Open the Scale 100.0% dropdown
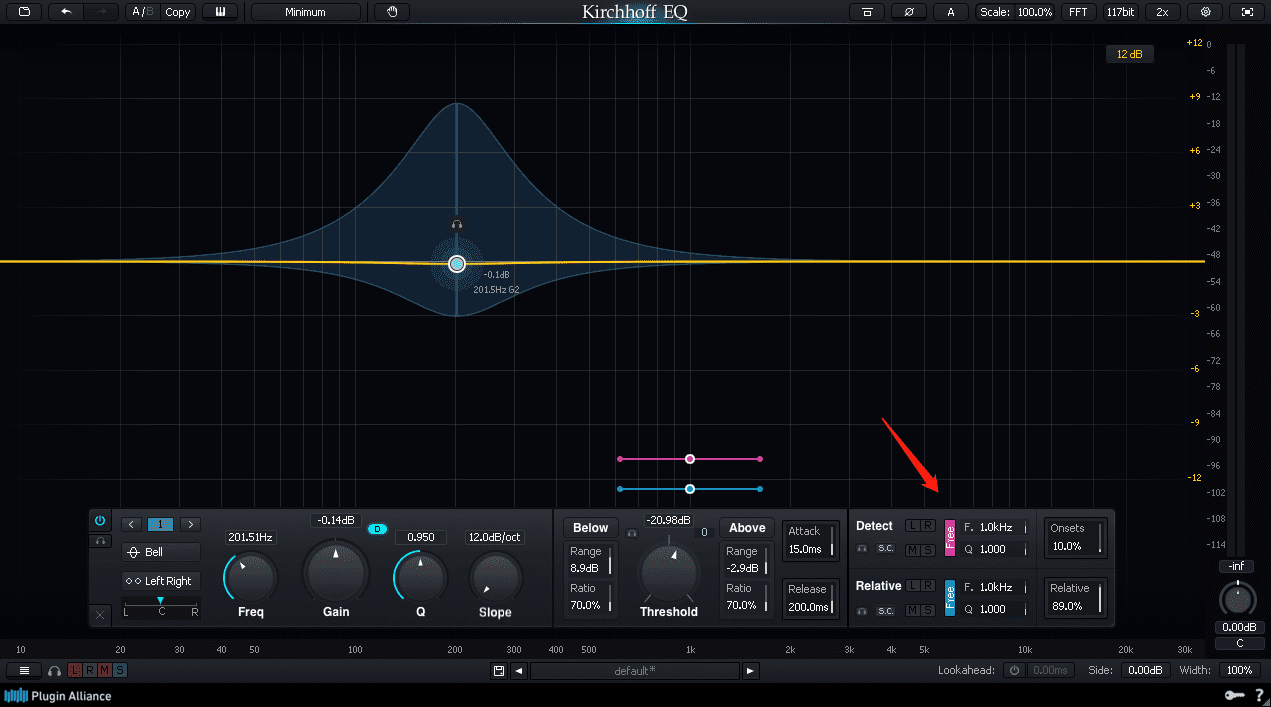1271x707 pixels. coord(1016,12)
